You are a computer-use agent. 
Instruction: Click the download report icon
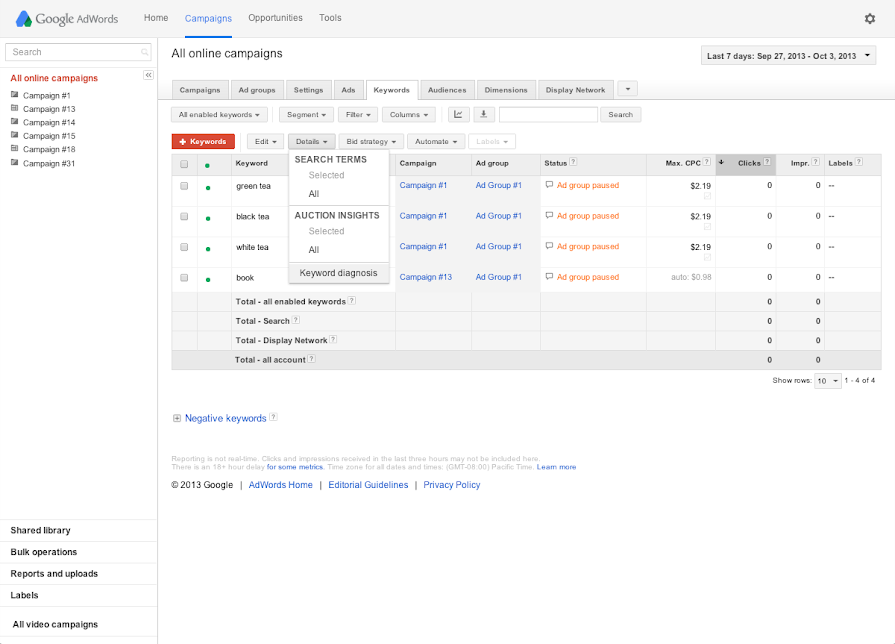[484, 115]
